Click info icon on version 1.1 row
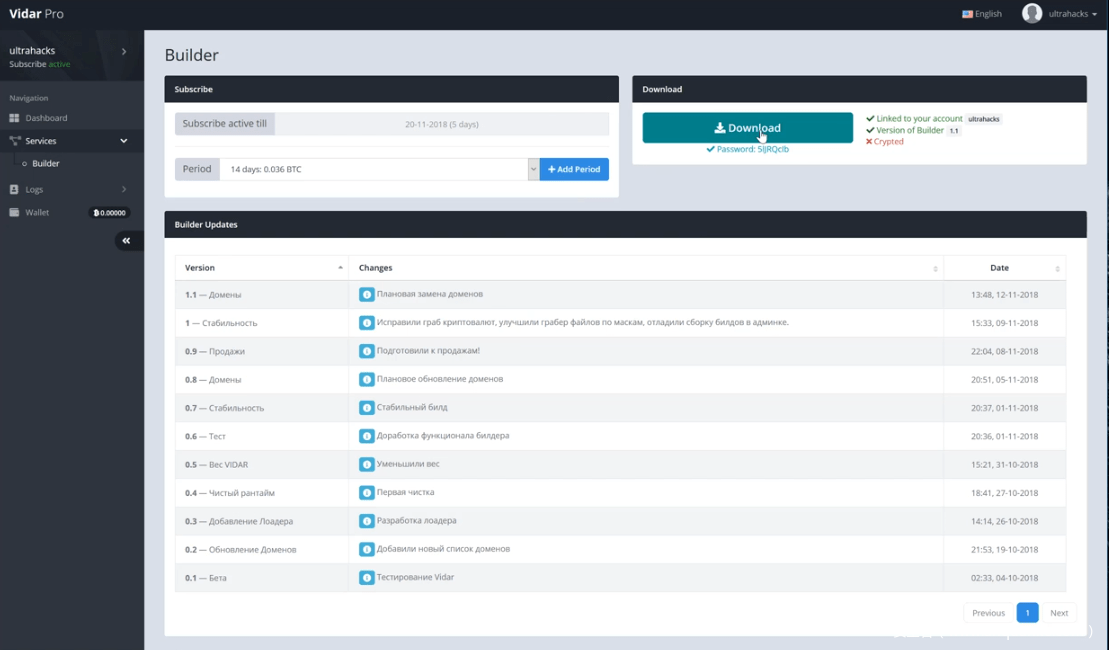Viewport: 1109px width, 650px height. coord(366,295)
